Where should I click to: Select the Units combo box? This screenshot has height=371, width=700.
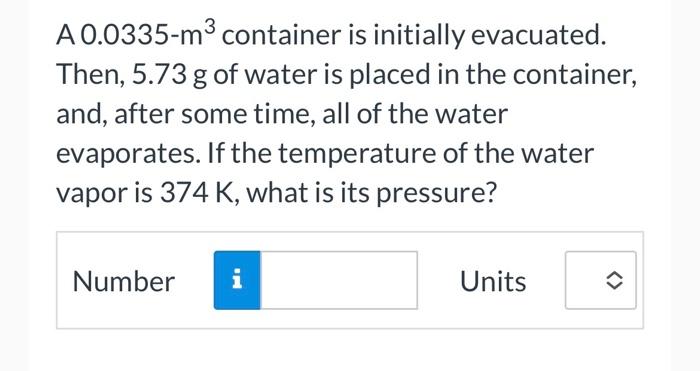click(600, 280)
